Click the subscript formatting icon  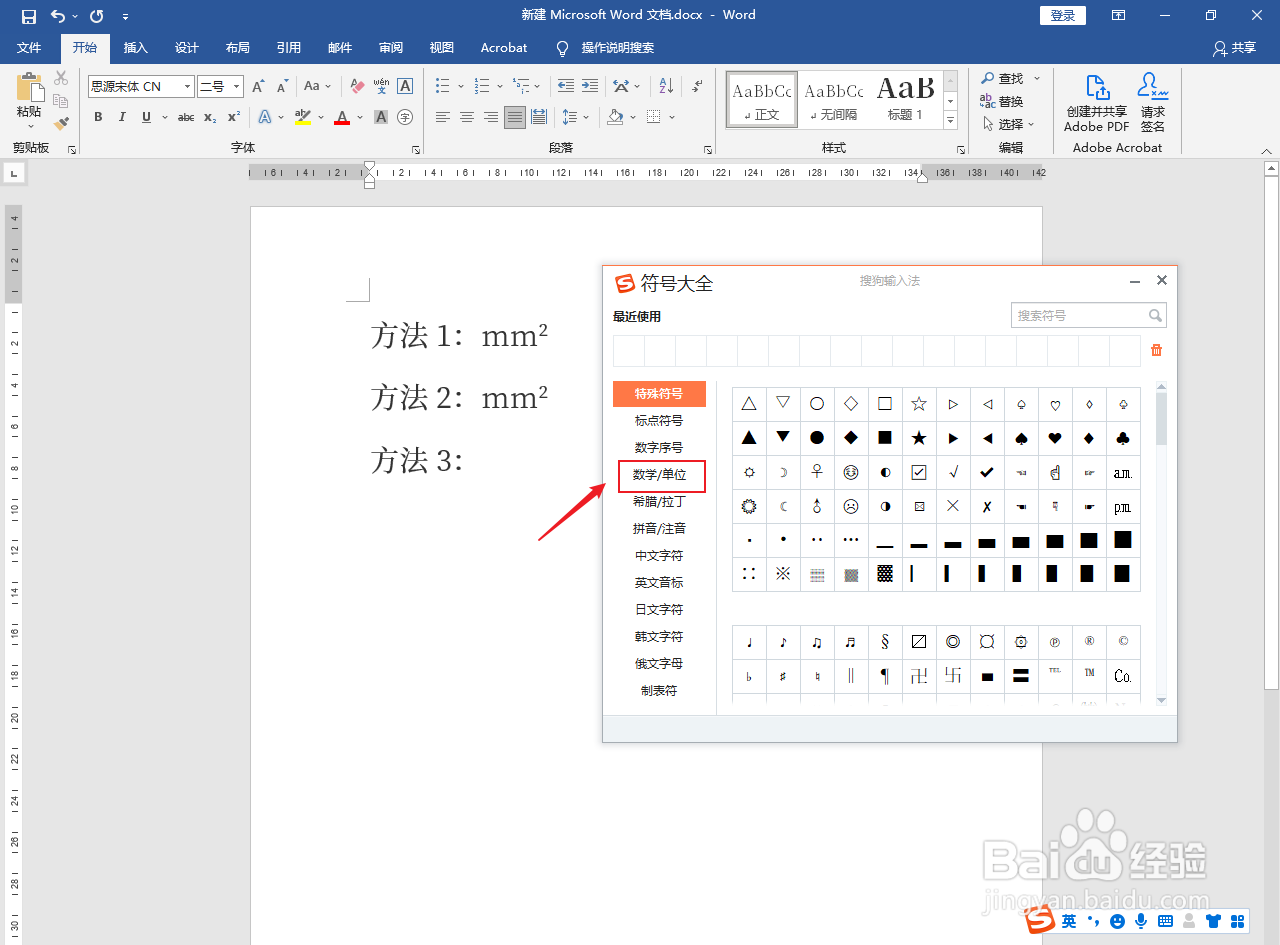209,117
